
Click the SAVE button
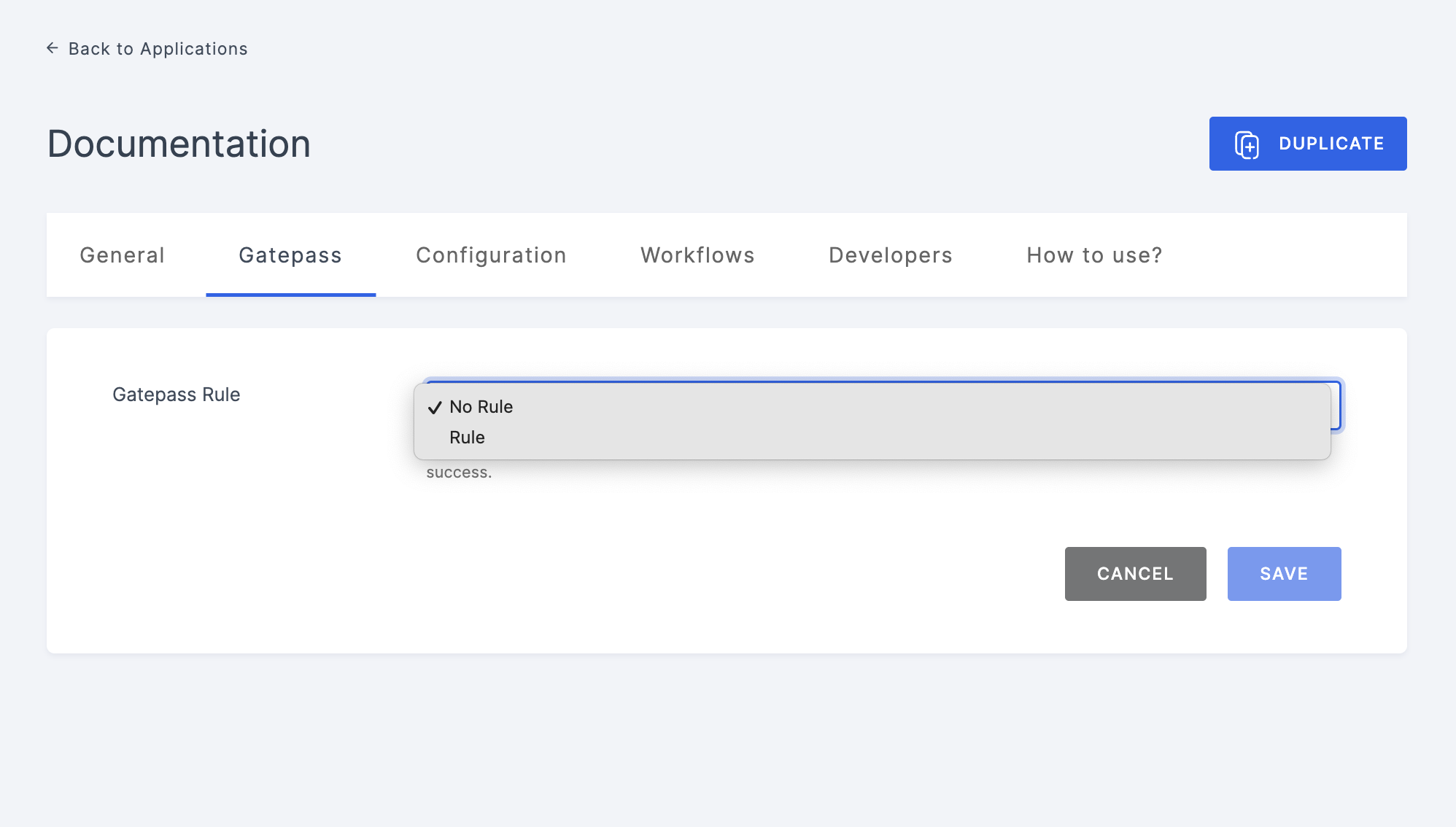pyautogui.click(x=1284, y=573)
